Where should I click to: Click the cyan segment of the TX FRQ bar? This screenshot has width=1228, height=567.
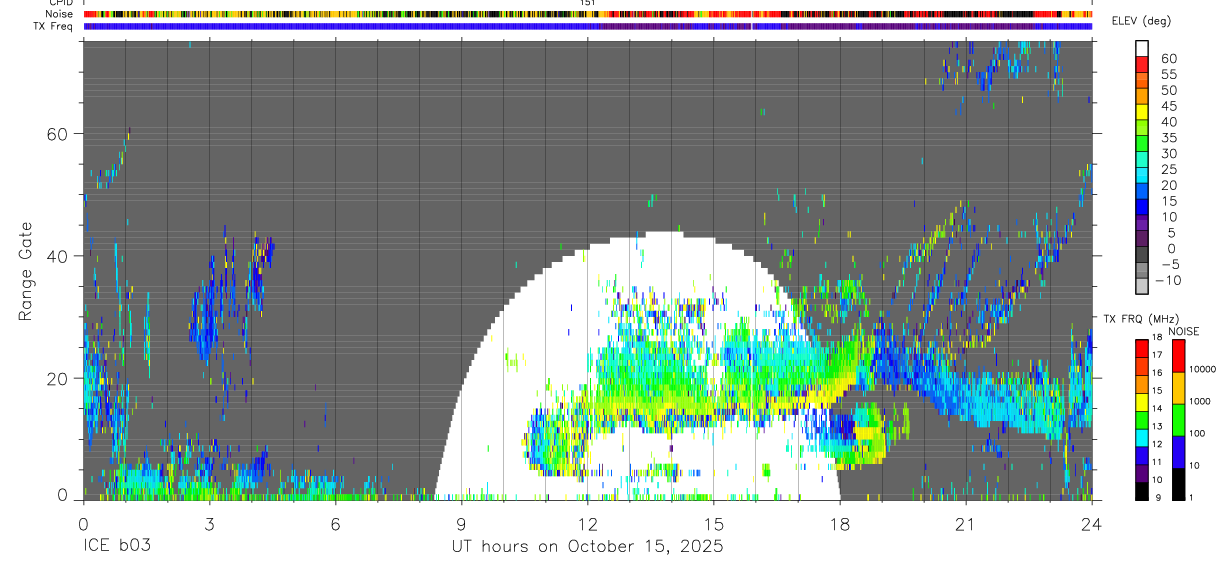(x=1142, y=437)
